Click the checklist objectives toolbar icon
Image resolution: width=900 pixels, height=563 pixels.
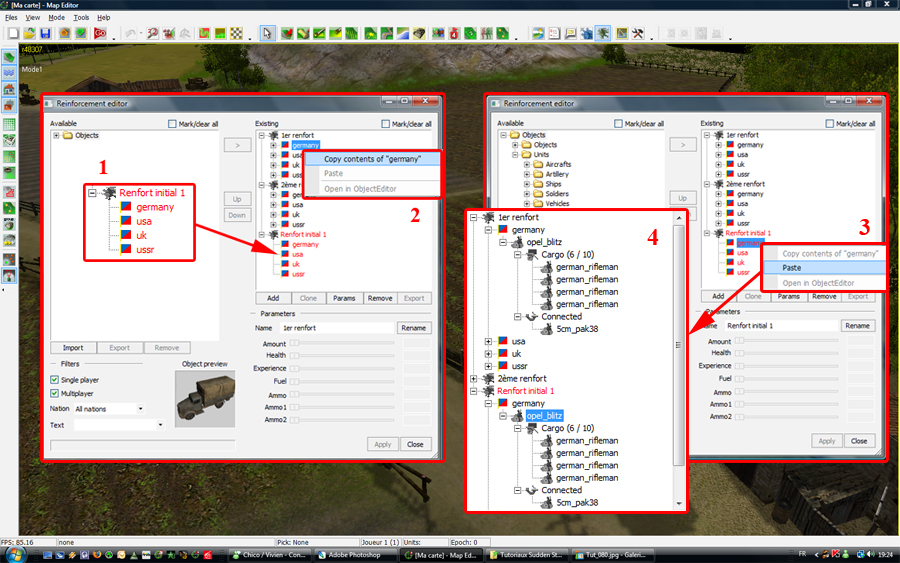(554, 33)
